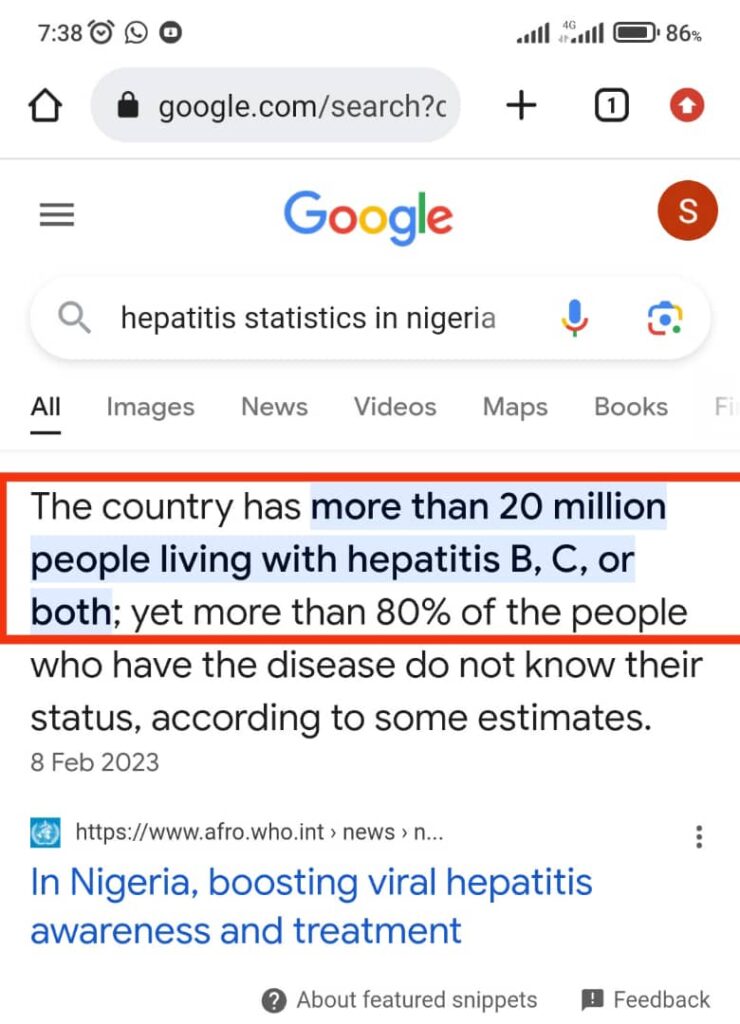The image size is (740, 1024).
Task: Click About featured snippets
Action: coord(400,1000)
